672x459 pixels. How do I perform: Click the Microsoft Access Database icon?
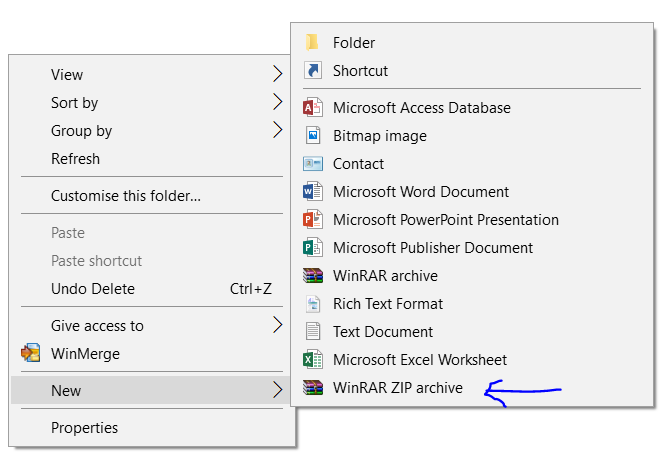[313, 108]
